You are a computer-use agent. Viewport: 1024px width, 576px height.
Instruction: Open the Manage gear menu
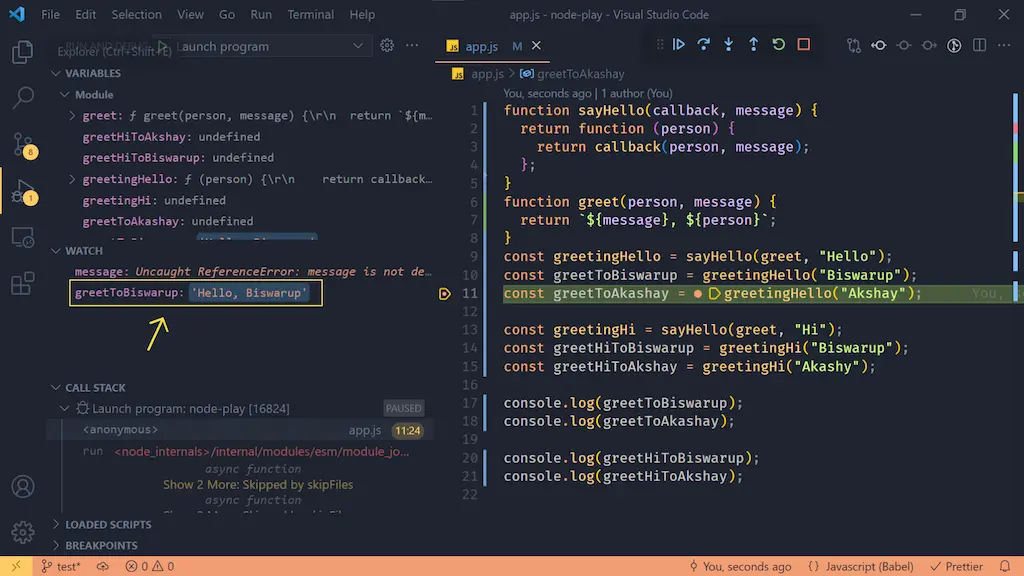23,532
